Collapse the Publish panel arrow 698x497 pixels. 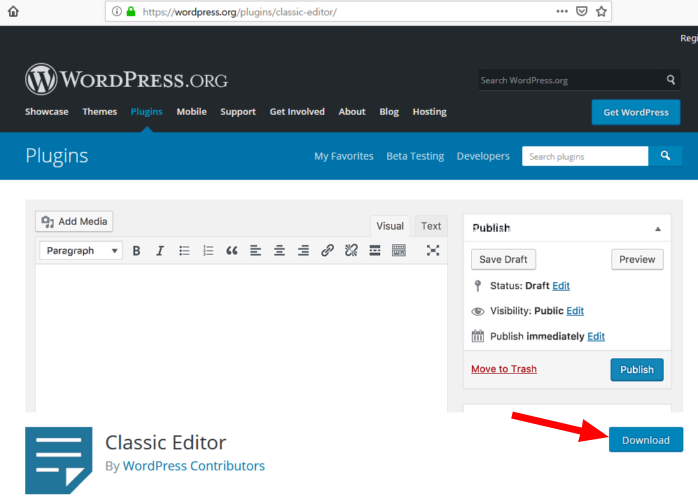[658, 229]
